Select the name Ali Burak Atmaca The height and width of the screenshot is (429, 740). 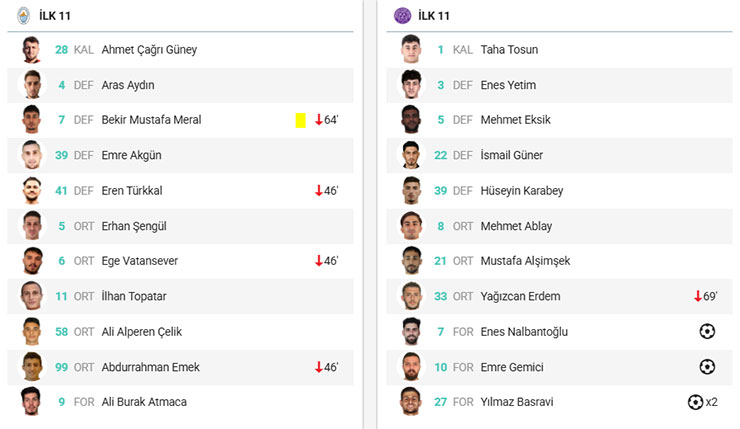144,402
